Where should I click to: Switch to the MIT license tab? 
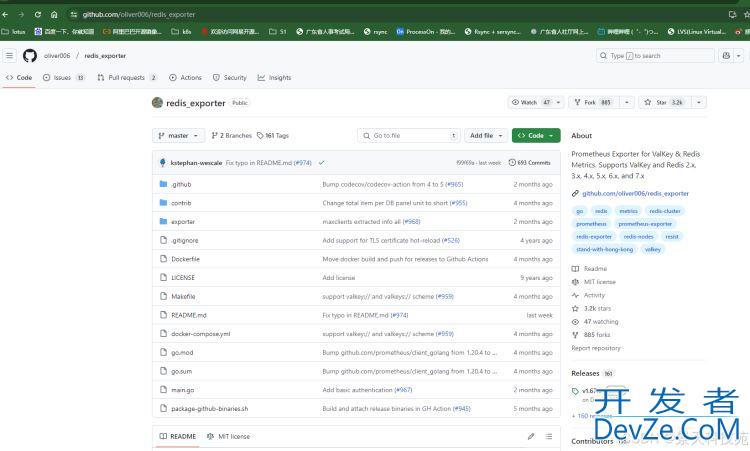(x=228, y=436)
